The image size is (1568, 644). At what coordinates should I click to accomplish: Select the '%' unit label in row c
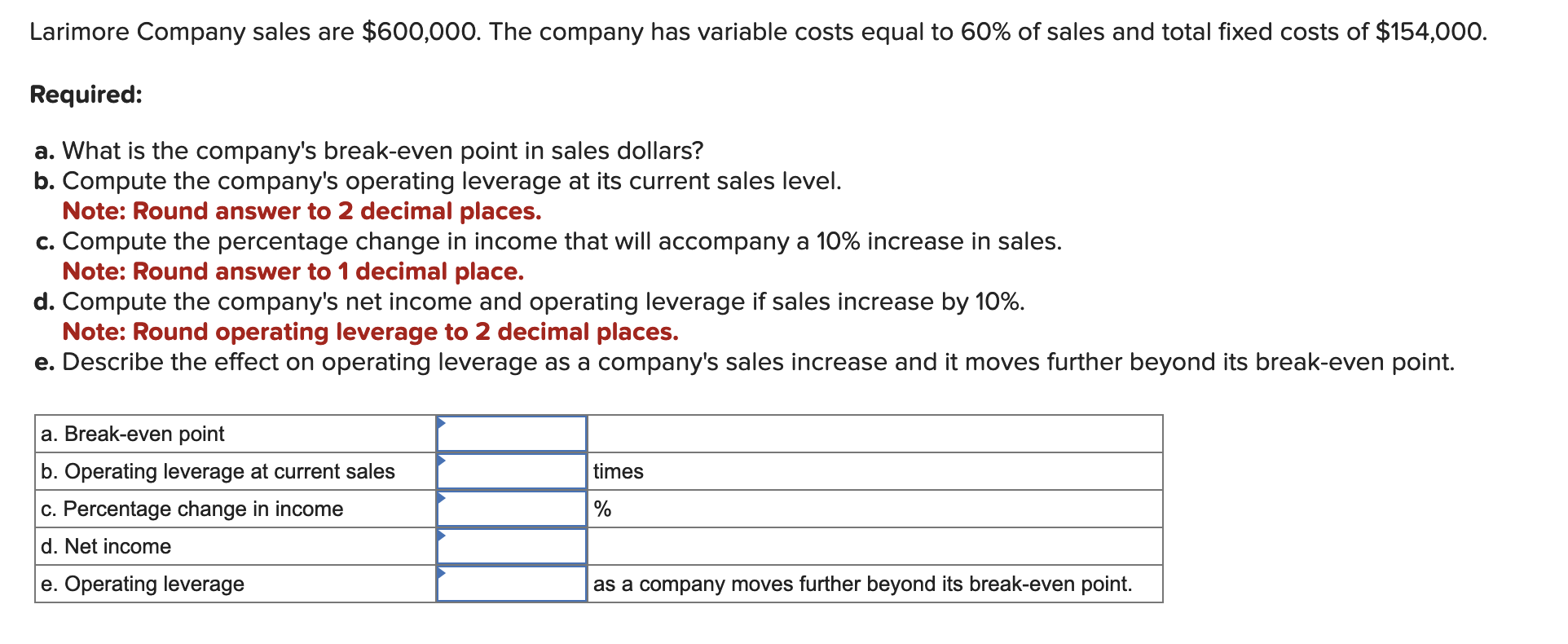pos(603,509)
